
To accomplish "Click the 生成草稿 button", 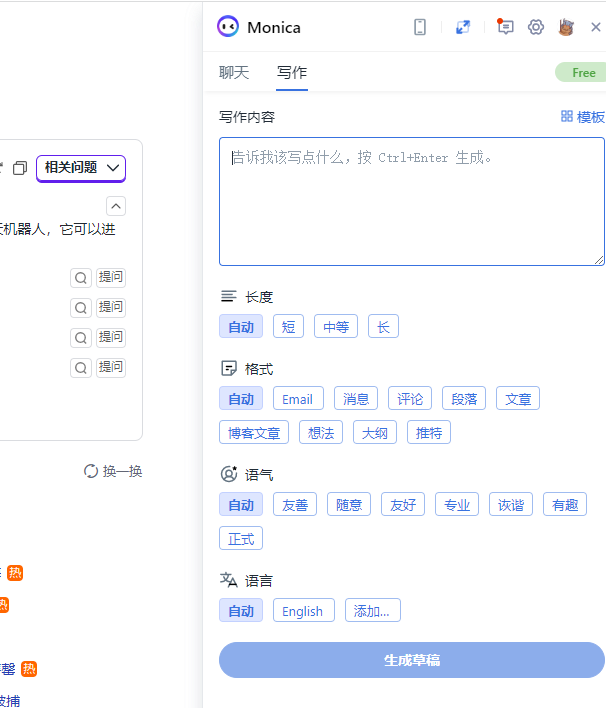I will (412, 660).
